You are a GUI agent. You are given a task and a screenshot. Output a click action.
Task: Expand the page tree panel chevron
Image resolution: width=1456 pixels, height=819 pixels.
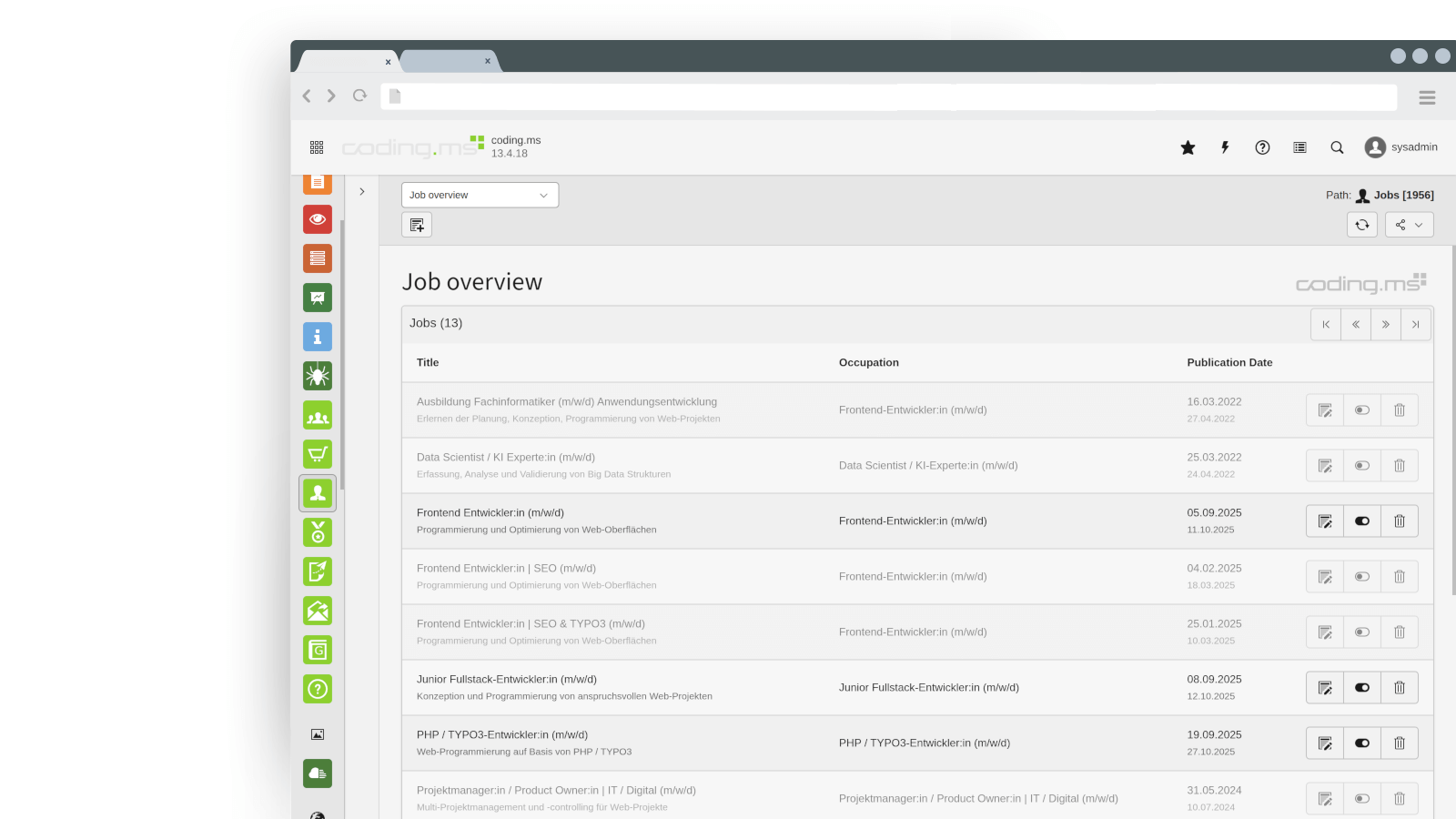tap(362, 192)
